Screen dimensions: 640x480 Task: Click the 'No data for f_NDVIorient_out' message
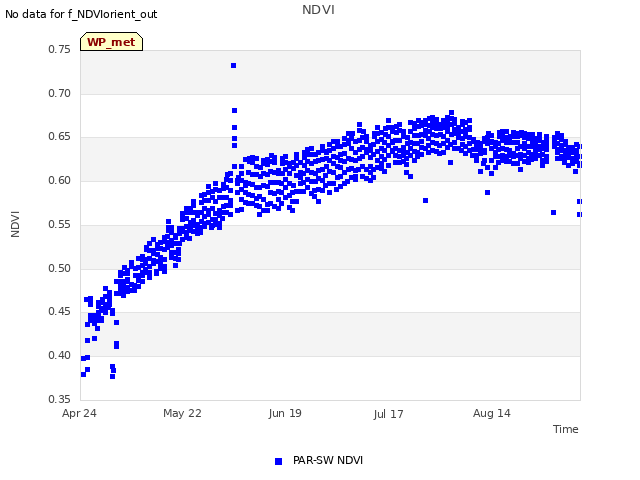pos(81,14)
